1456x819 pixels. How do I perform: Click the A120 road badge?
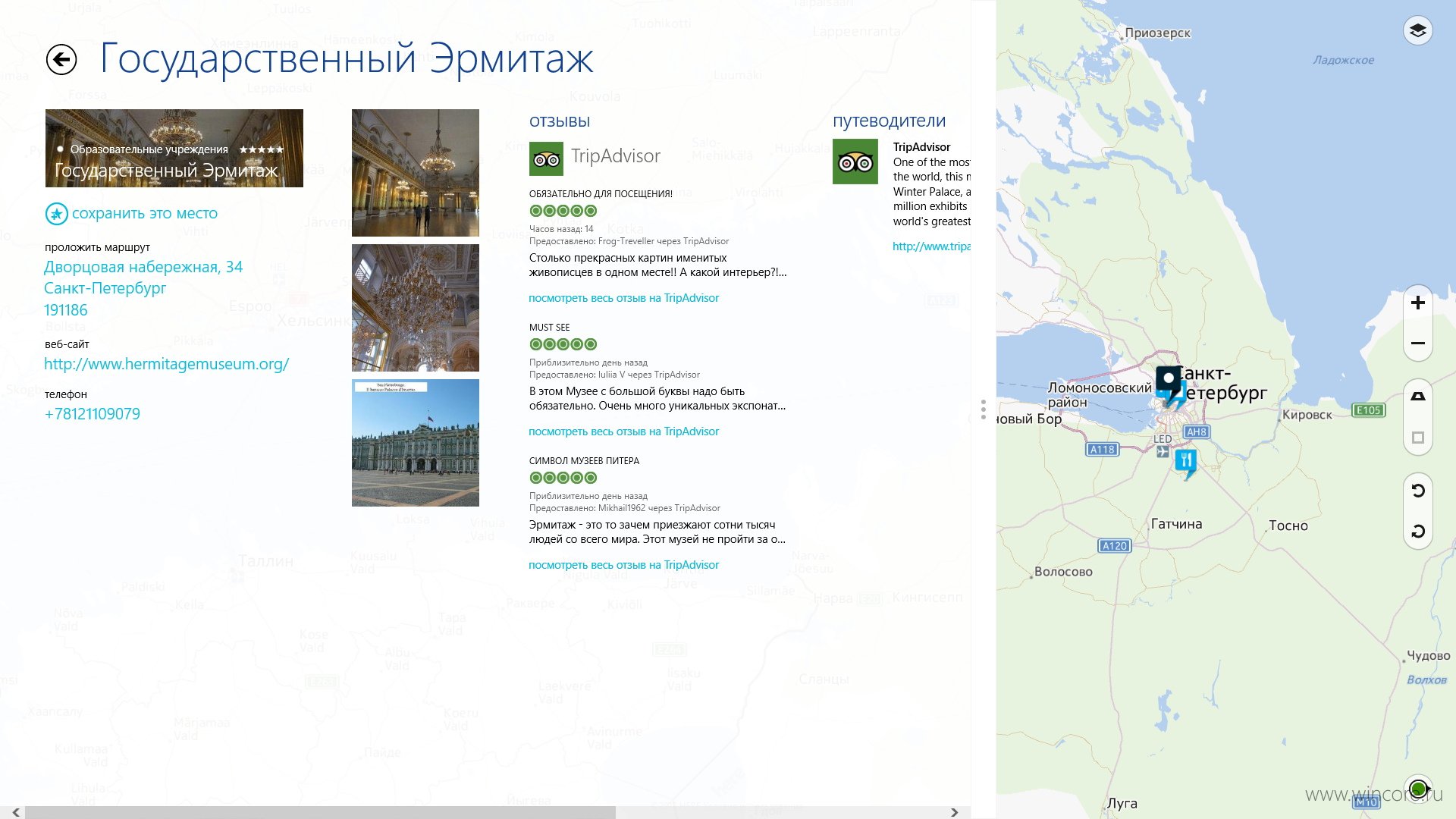pos(1115,546)
